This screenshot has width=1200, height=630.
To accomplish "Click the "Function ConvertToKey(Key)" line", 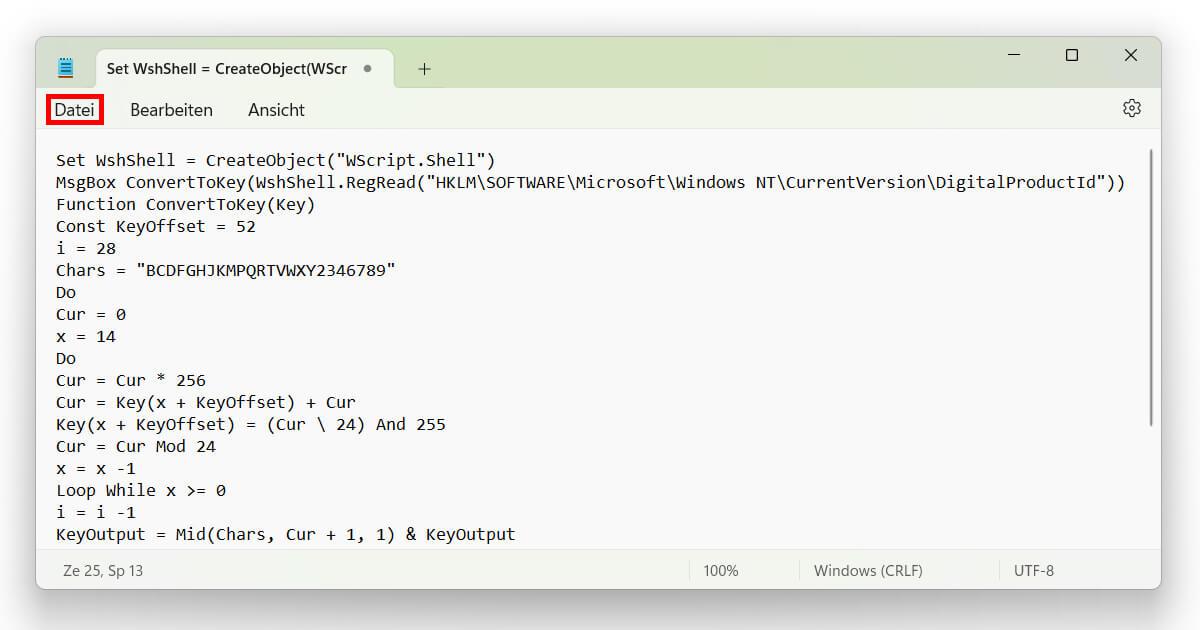I will coord(185,205).
